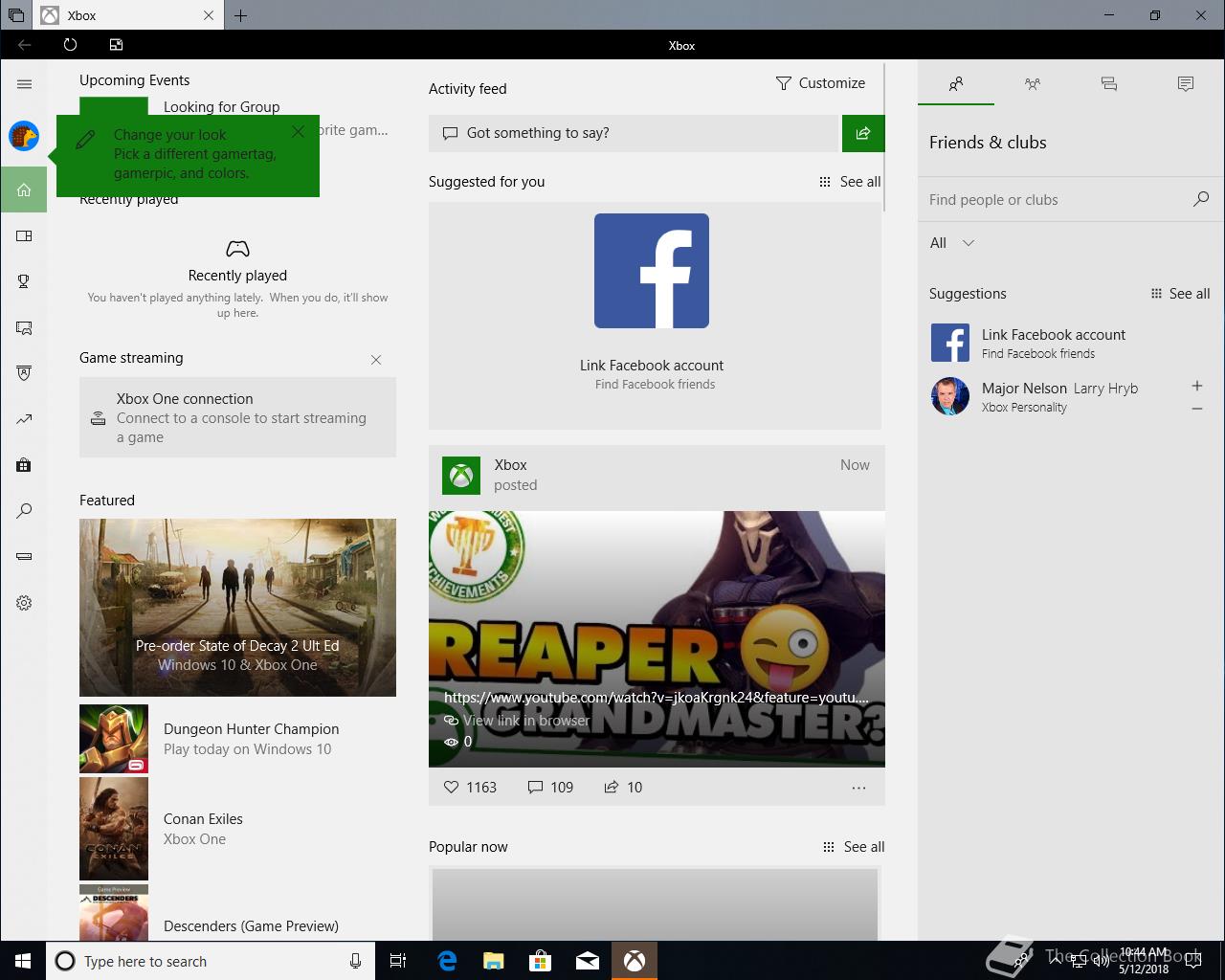
Task: Refresh the Xbox app page
Action: [x=70, y=45]
